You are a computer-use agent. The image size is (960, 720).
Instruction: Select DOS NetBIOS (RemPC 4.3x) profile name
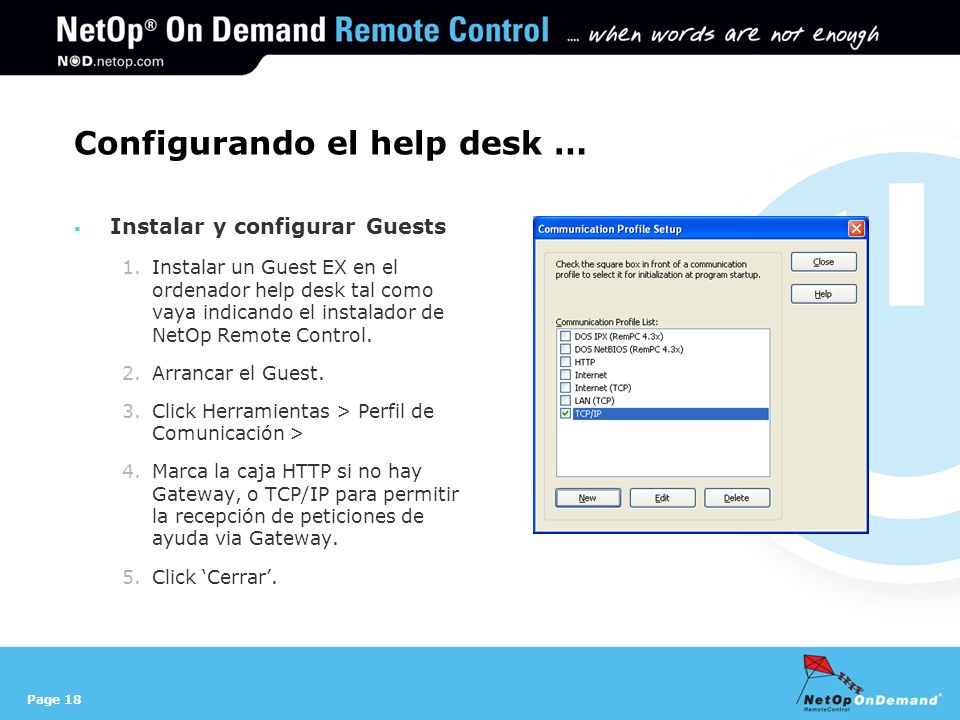pyautogui.click(x=629, y=349)
